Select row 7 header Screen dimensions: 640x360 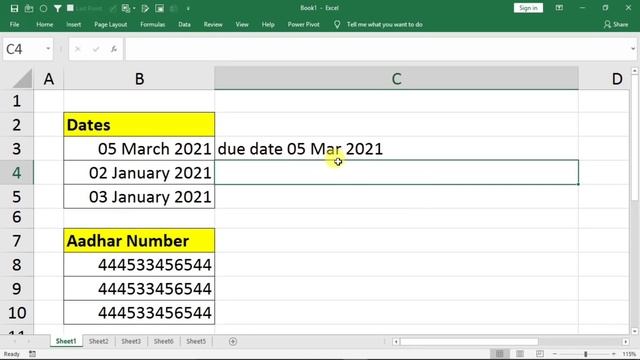click(17, 241)
